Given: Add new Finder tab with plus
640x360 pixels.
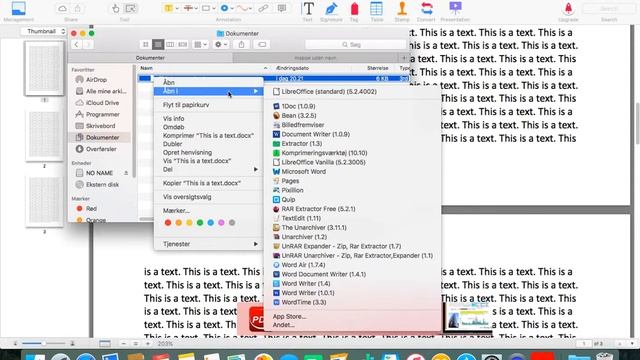Looking at the screenshot, I should coord(403,58).
